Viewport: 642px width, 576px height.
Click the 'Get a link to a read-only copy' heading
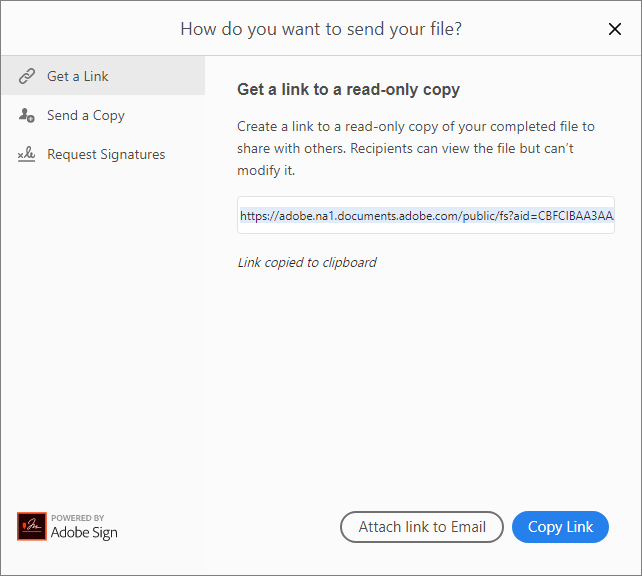348,90
